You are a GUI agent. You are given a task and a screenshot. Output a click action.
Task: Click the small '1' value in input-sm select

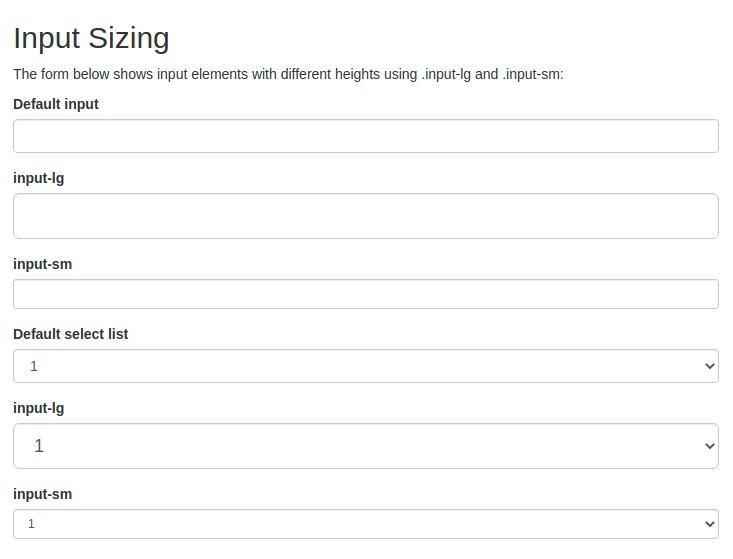click(x=31, y=523)
